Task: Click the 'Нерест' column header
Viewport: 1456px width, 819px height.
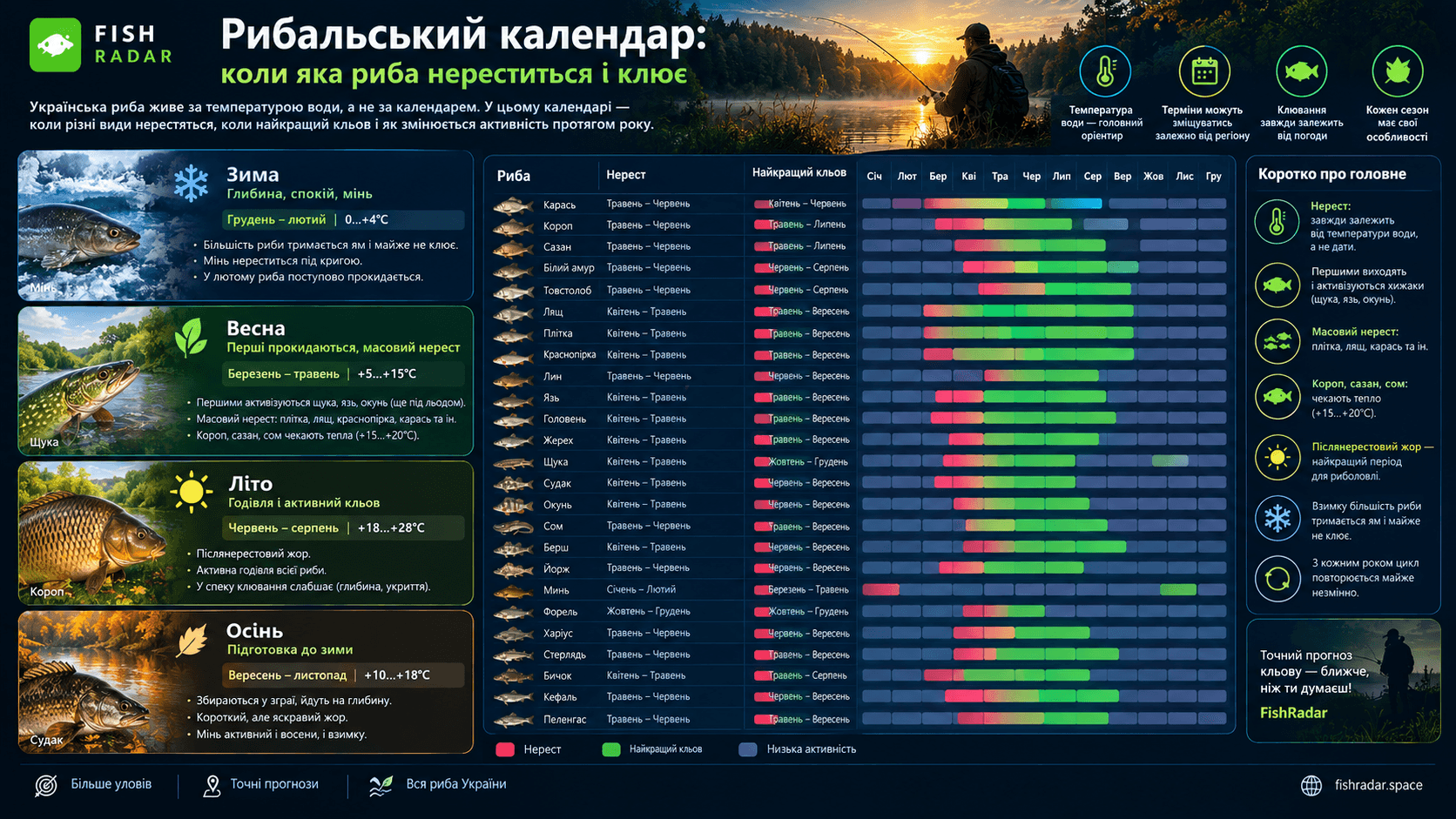Action: click(x=626, y=175)
